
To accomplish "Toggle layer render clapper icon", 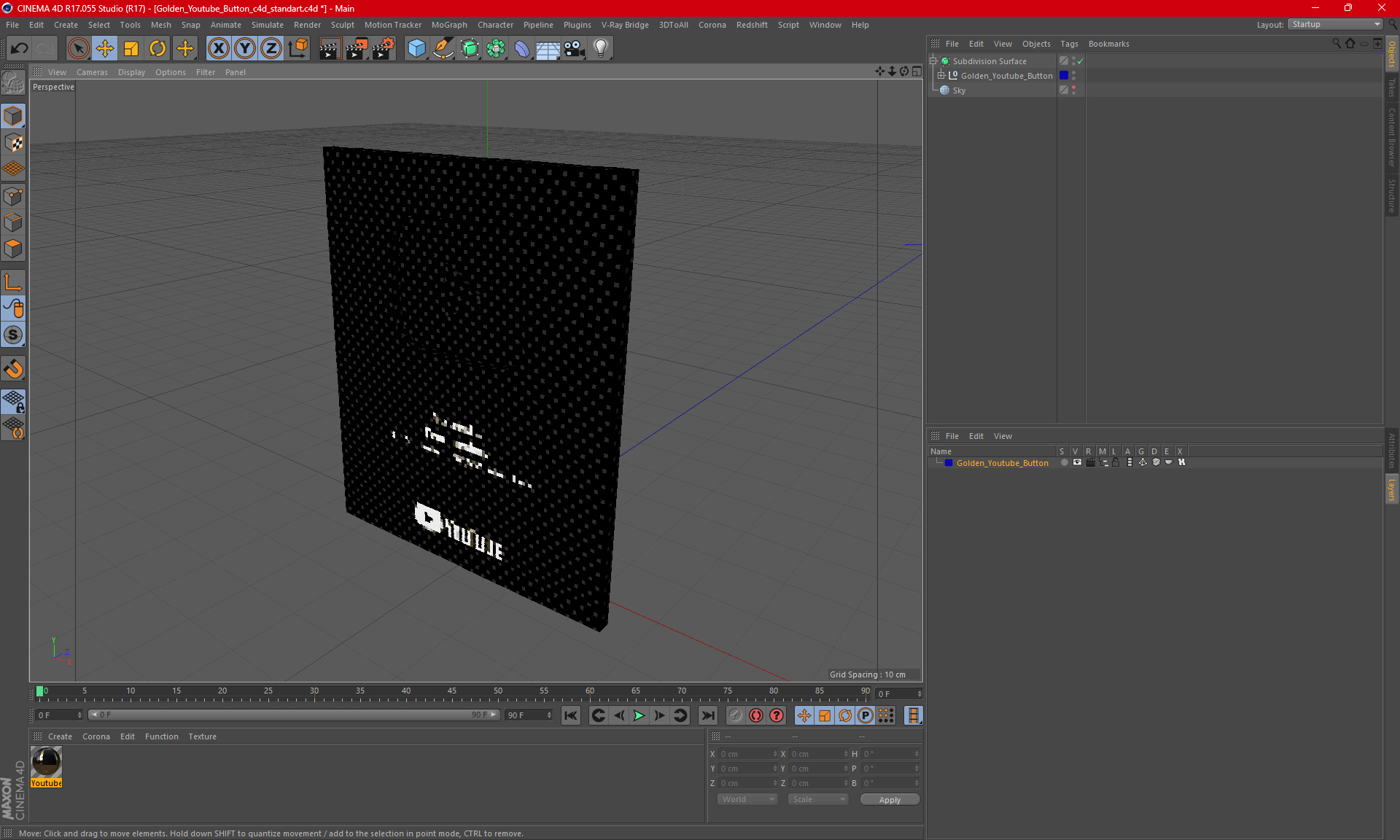I will [x=1090, y=462].
